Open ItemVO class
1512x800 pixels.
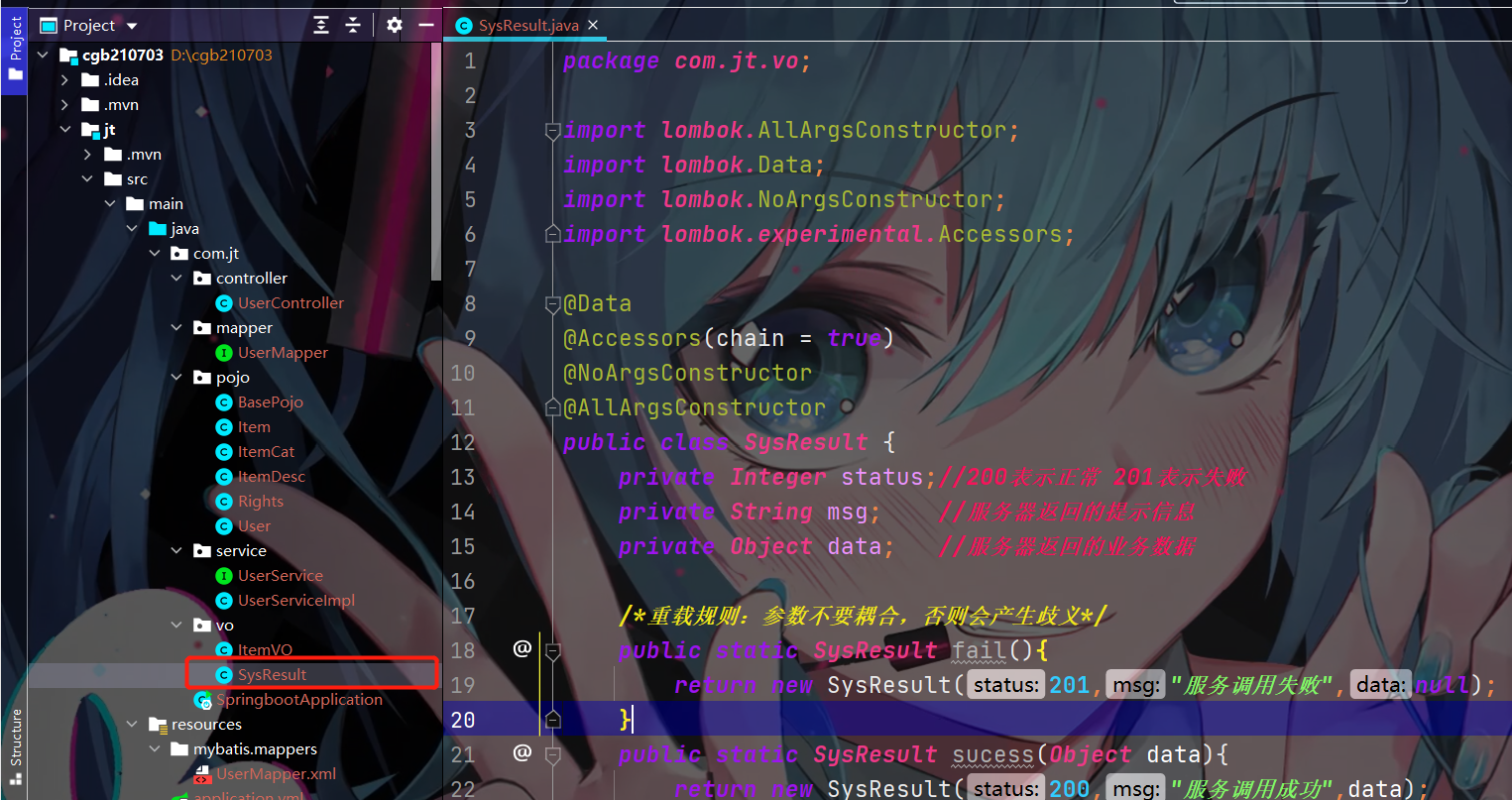click(265, 649)
